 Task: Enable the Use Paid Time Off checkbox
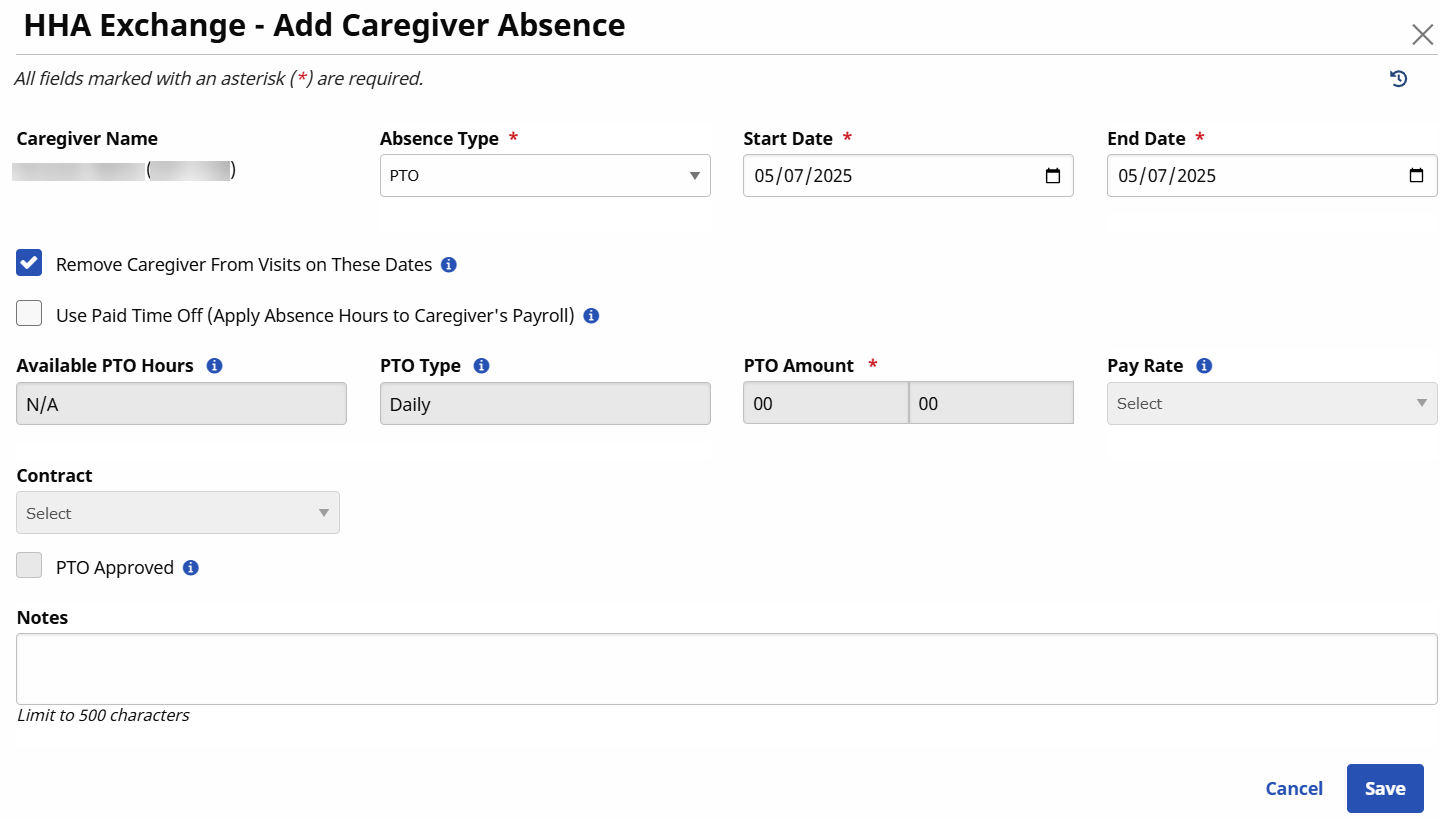pos(30,314)
